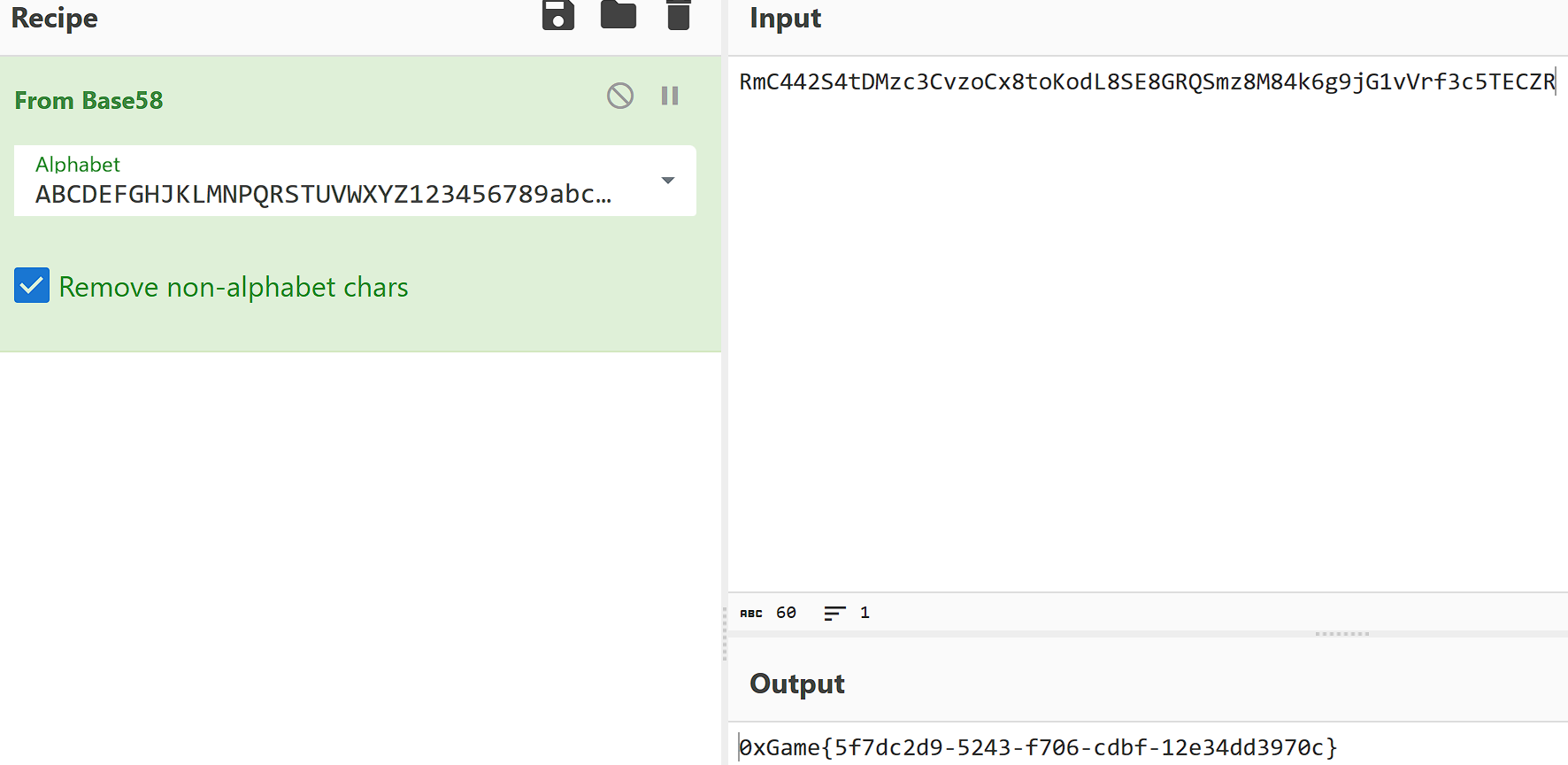Clear the recipe with the trash icon
Image resolution: width=1568 pixels, height=765 pixels.
tap(678, 15)
